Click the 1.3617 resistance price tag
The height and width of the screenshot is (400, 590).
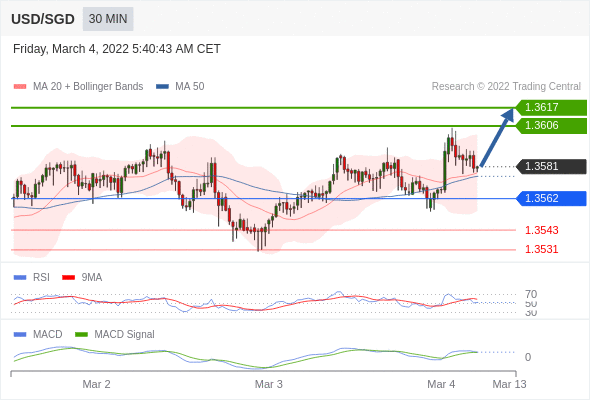tap(551, 107)
